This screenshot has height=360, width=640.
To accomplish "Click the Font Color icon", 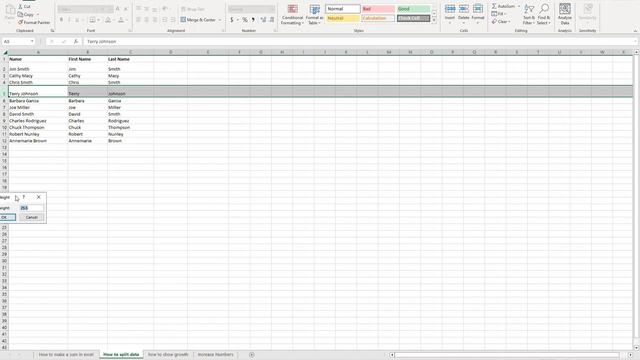I will click(x=121, y=20).
